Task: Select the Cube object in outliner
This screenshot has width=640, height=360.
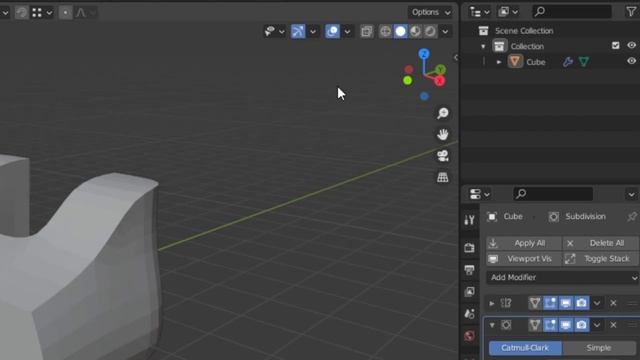Action: tap(536, 62)
